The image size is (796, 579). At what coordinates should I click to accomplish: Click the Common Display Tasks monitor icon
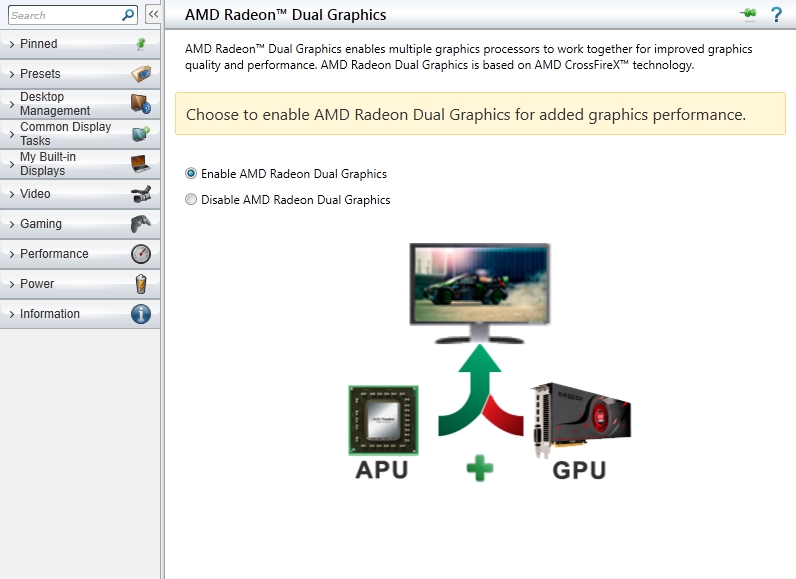[141, 133]
